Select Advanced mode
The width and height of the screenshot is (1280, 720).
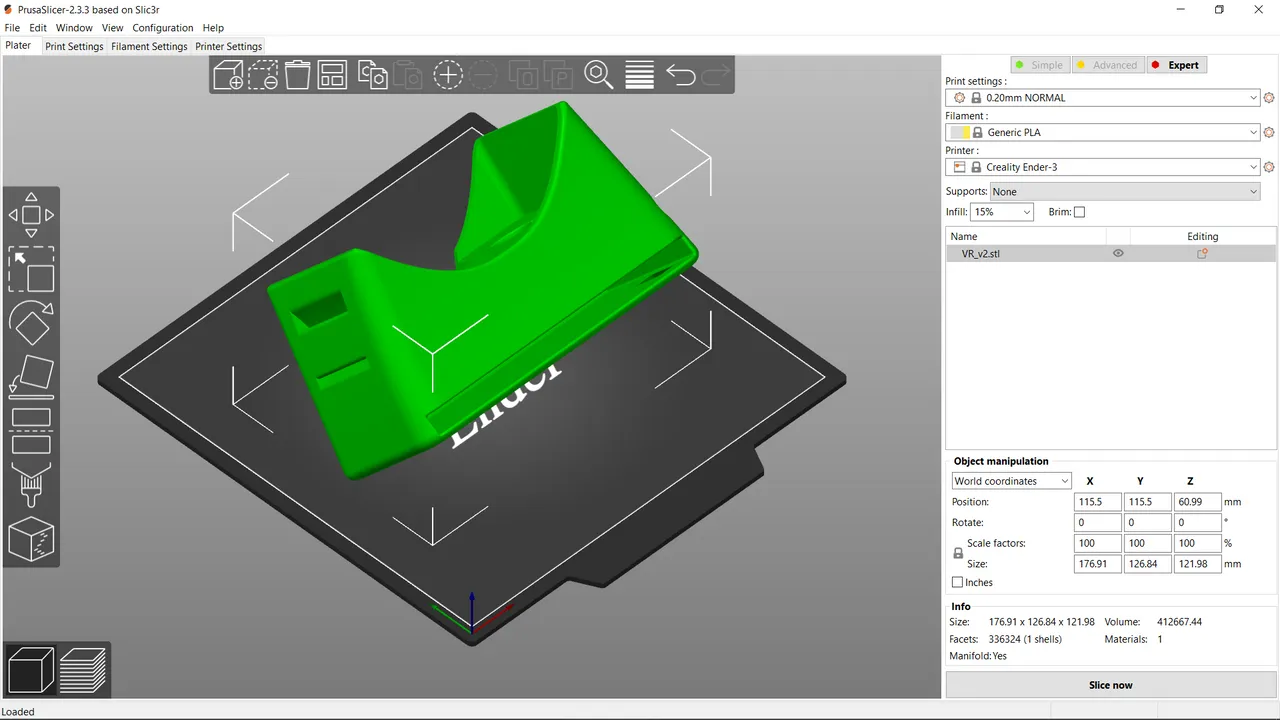tap(1107, 65)
